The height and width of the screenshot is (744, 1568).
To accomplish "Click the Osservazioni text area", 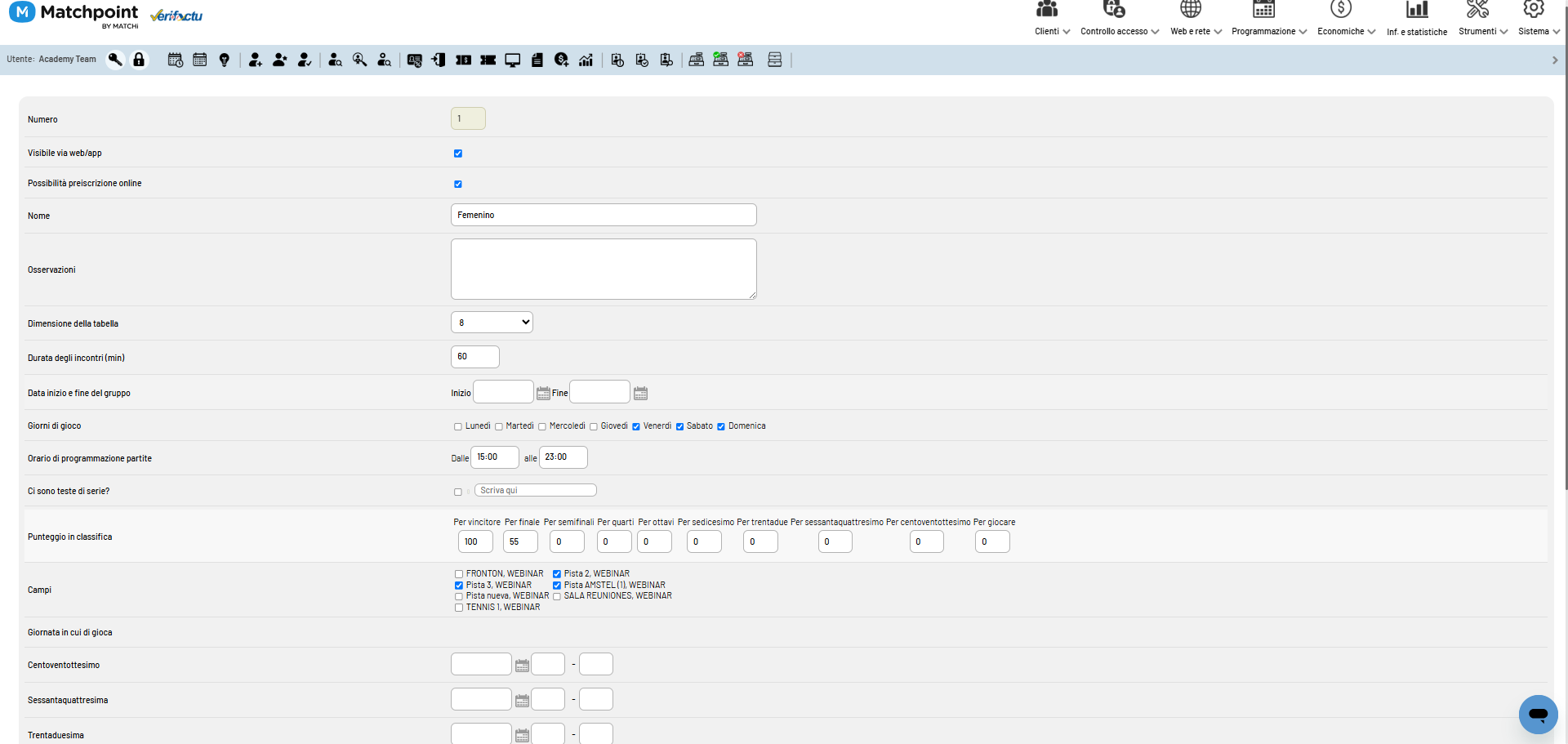I will tap(604, 270).
